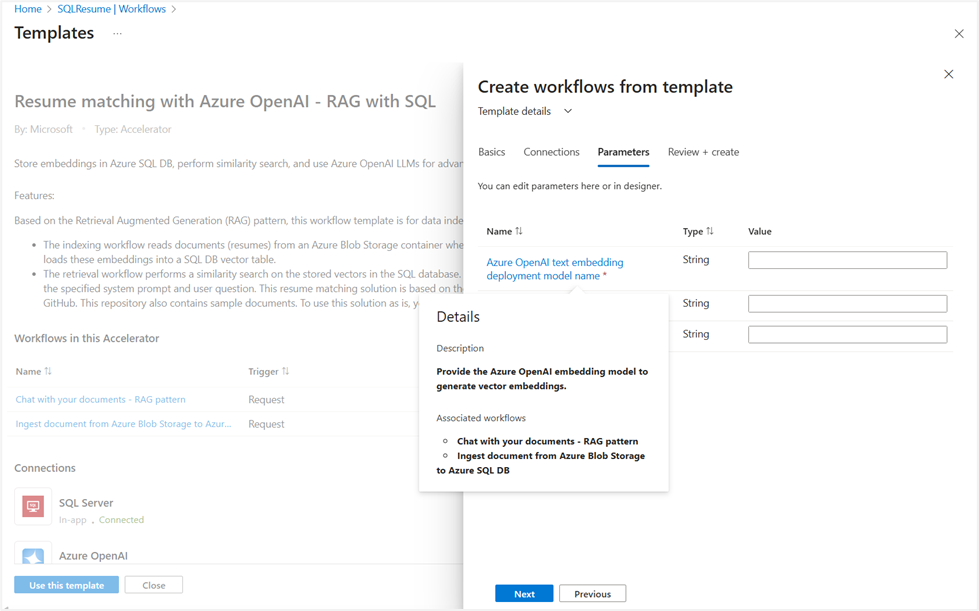The image size is (979, 611).
Task: Click the Request trigger for Chat workflow
Action: click(266, 399)
